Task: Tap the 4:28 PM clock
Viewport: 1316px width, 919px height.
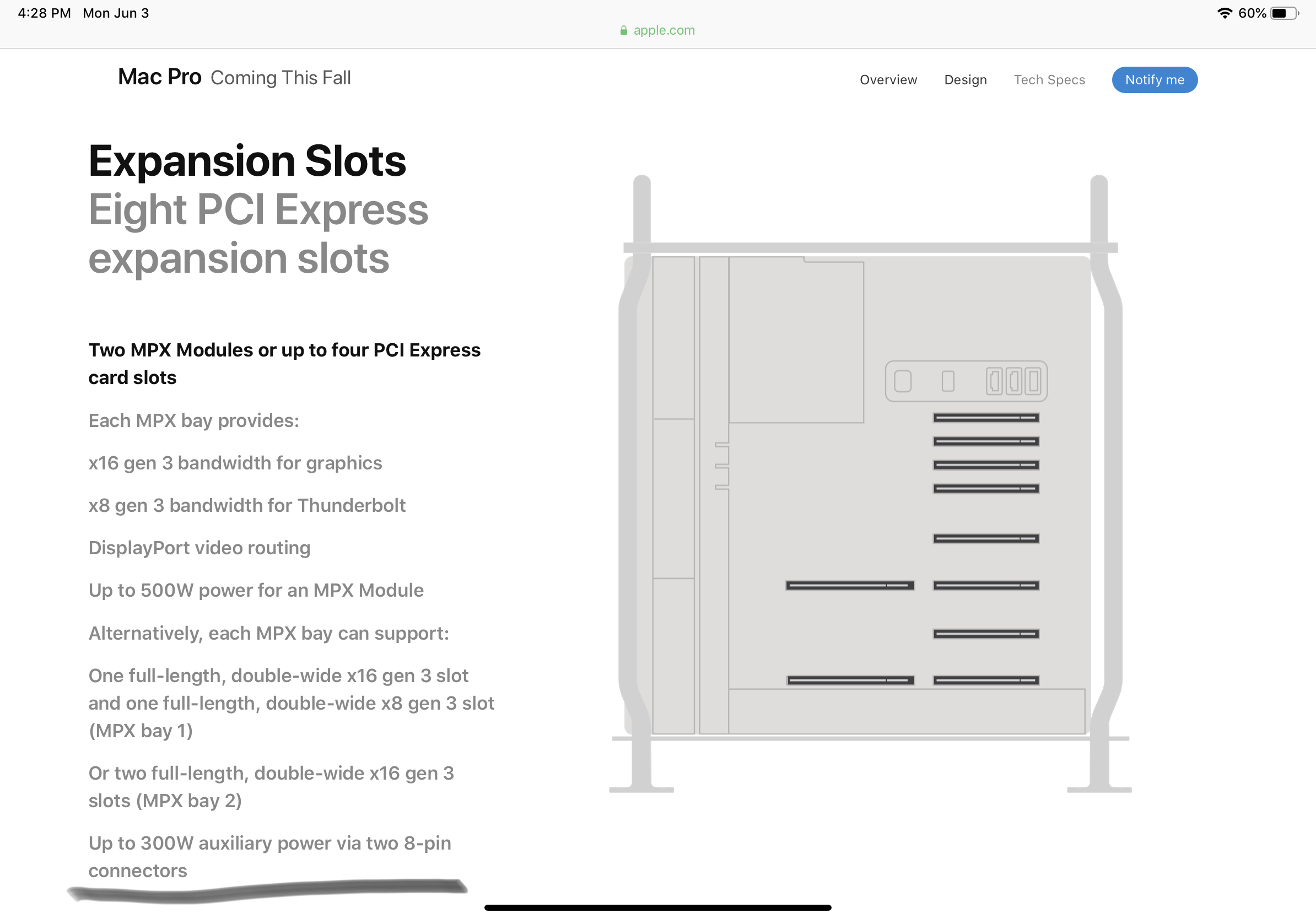Action: [x=44, y=13]
